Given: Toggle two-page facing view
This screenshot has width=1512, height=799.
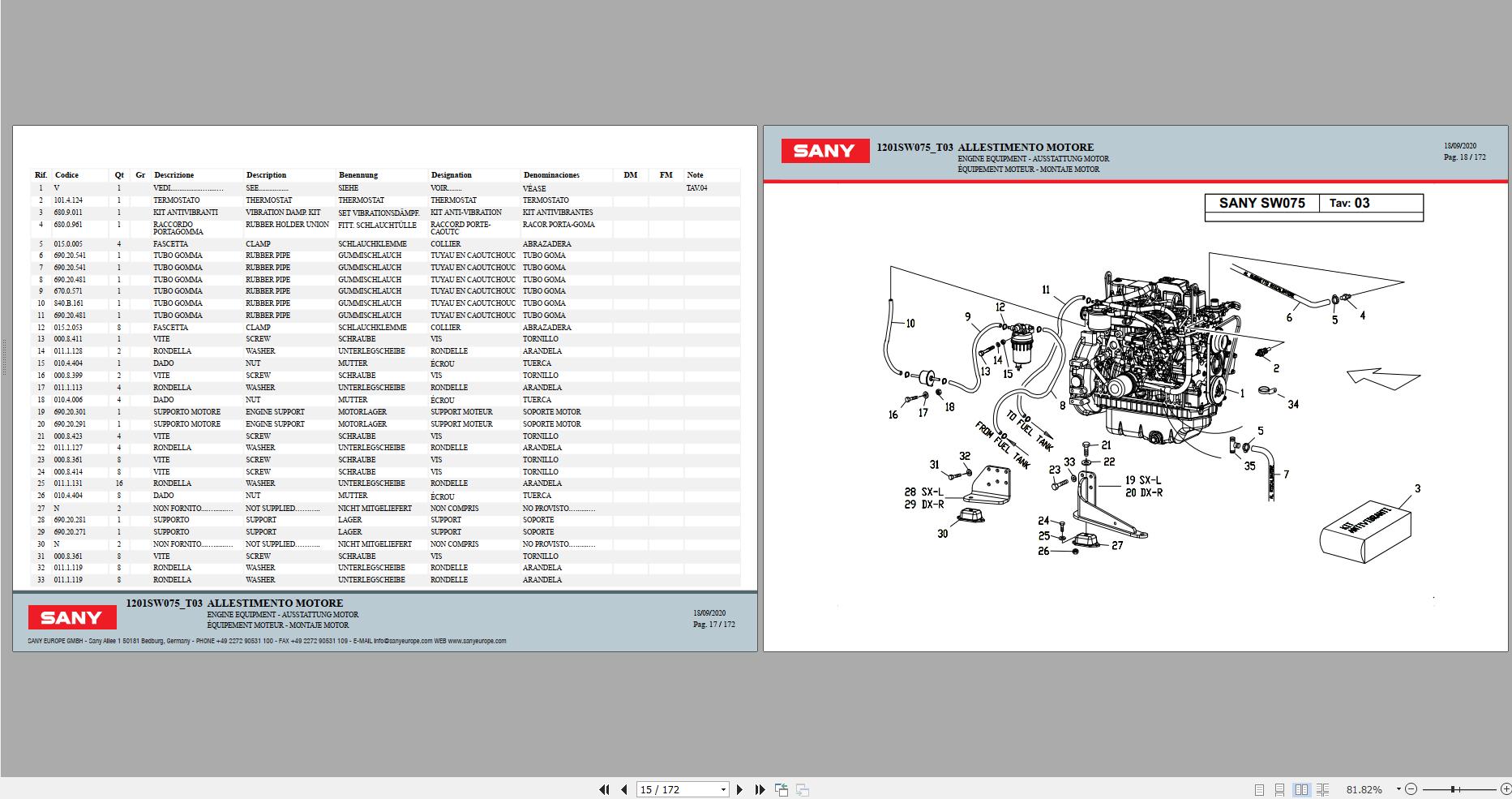Looking at the screenshot, I should [1301, 789].
